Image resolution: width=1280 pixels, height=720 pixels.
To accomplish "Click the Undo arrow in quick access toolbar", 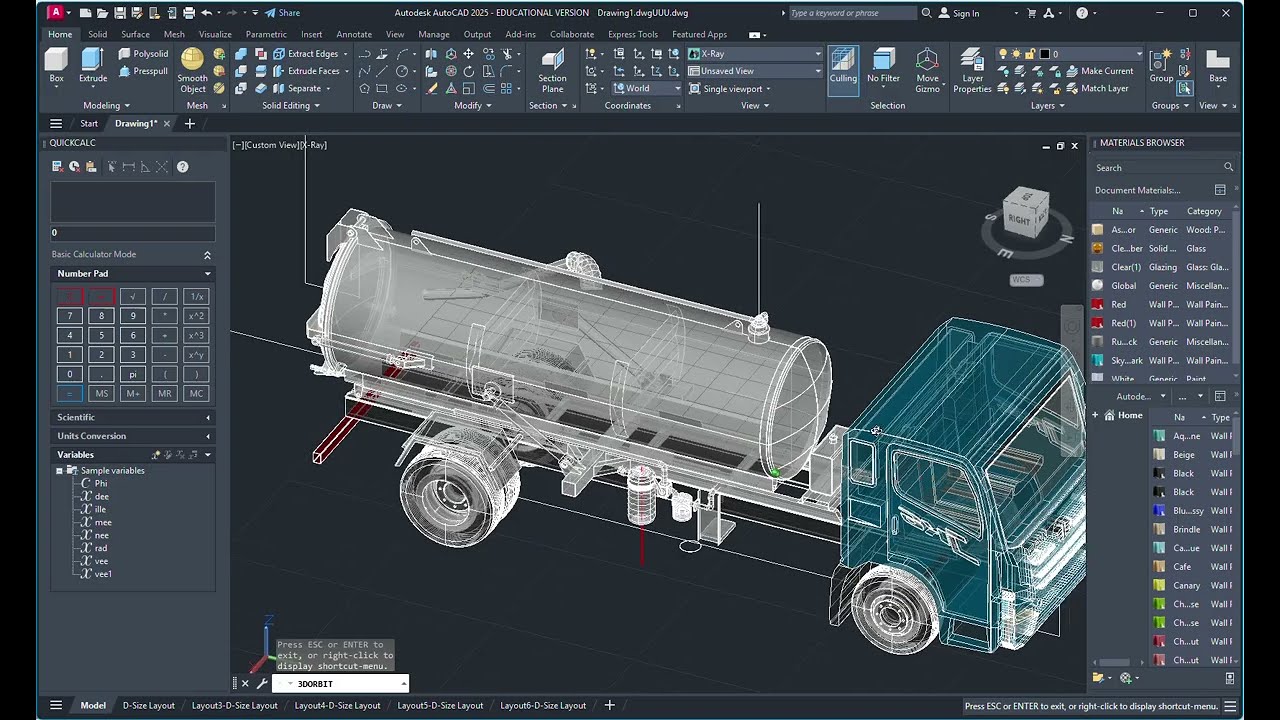I will [x=206, y=13].
